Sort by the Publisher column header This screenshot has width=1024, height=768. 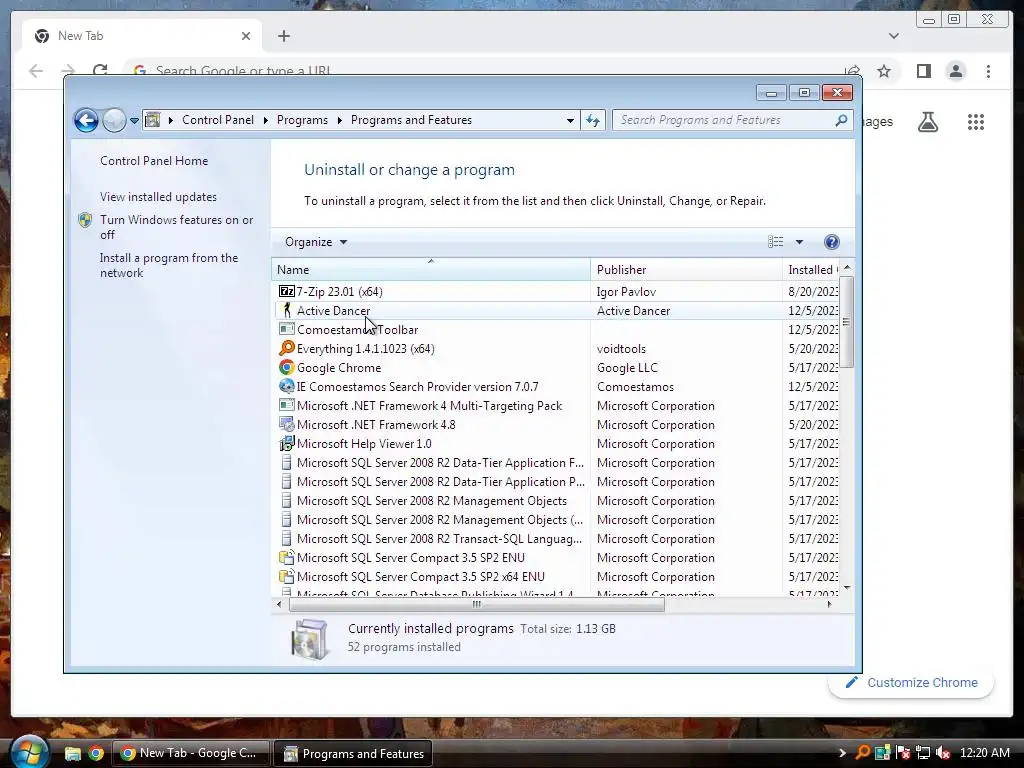pyautogui.click(x=686, y=270)
